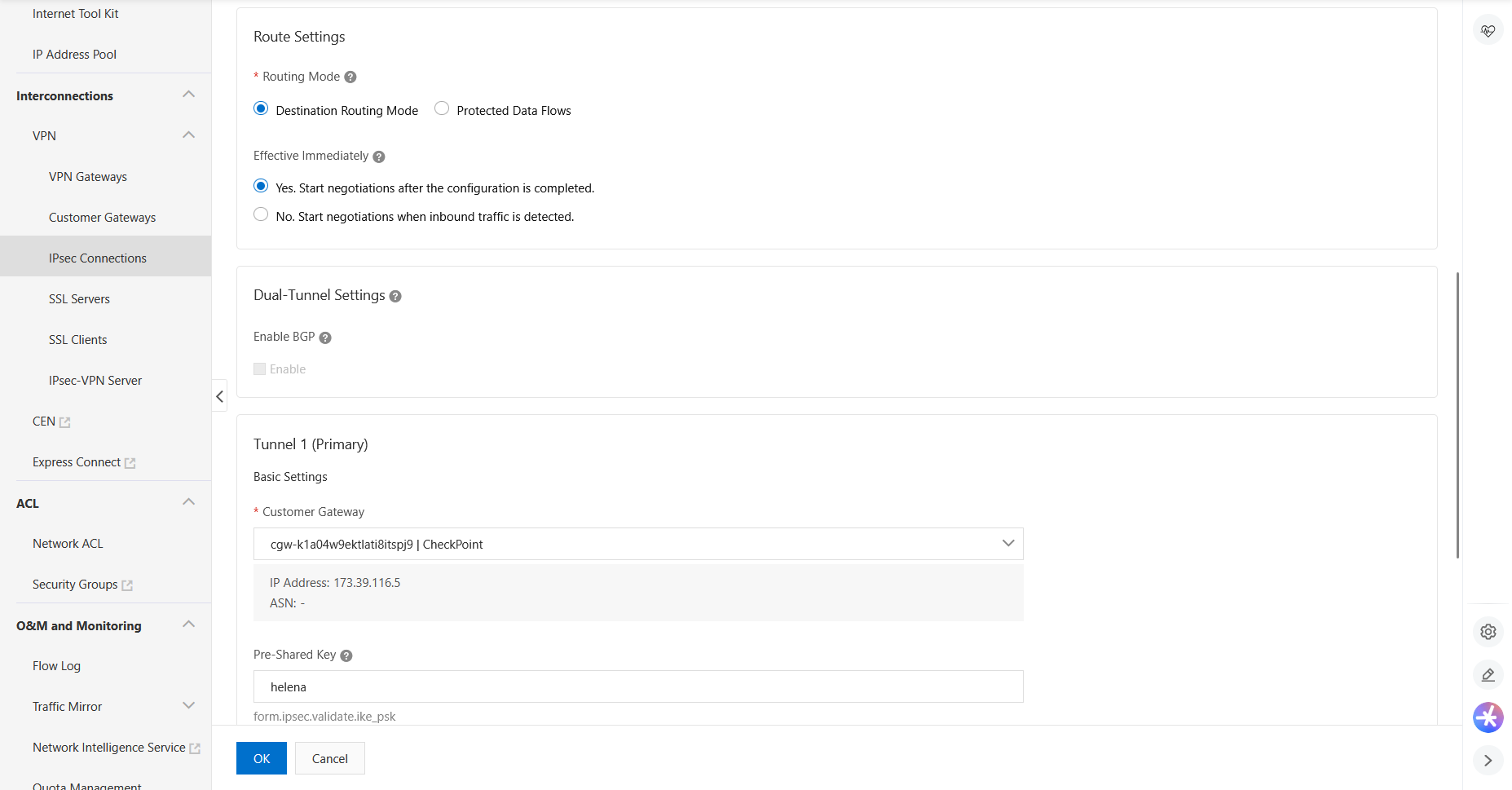Click the Enable BGP help icon
This screenshot has width=1512, height=790.
coord(325,338)
